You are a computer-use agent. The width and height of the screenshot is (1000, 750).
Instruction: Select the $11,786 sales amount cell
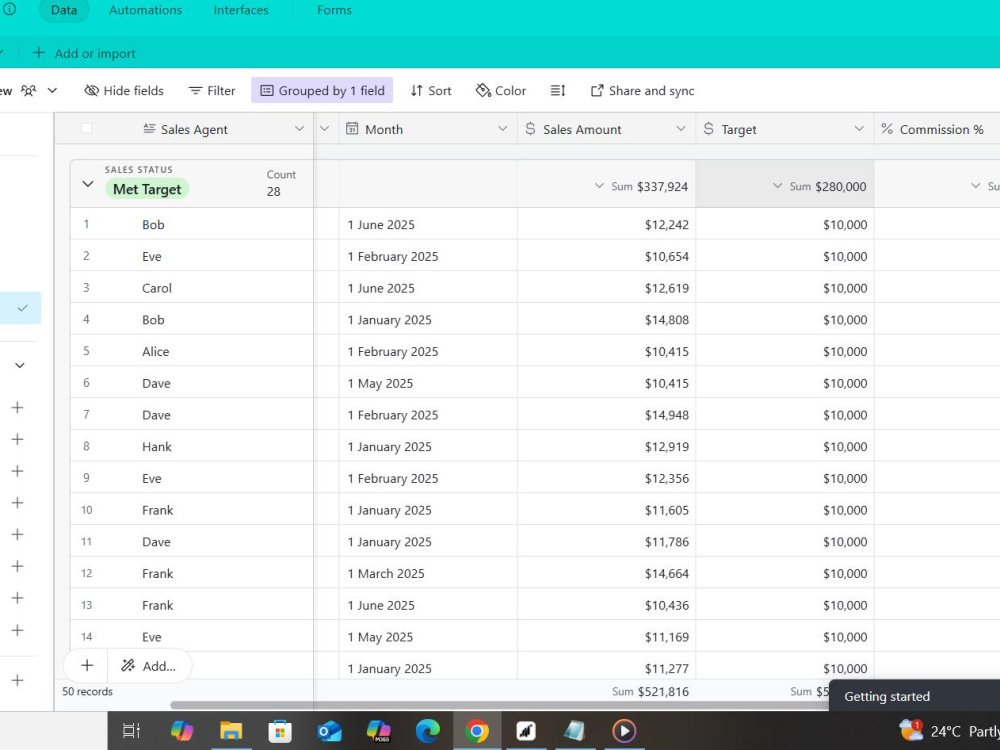607,541
